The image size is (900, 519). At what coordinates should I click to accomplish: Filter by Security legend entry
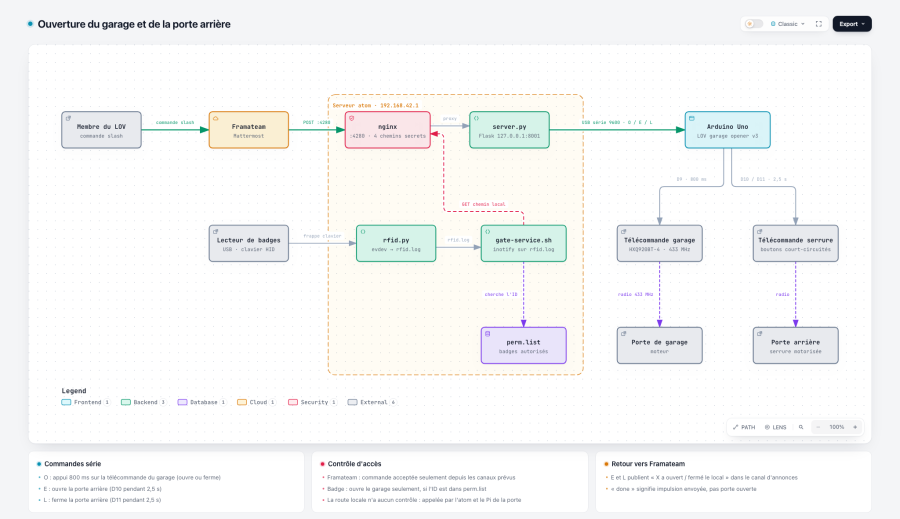(313, 402)
